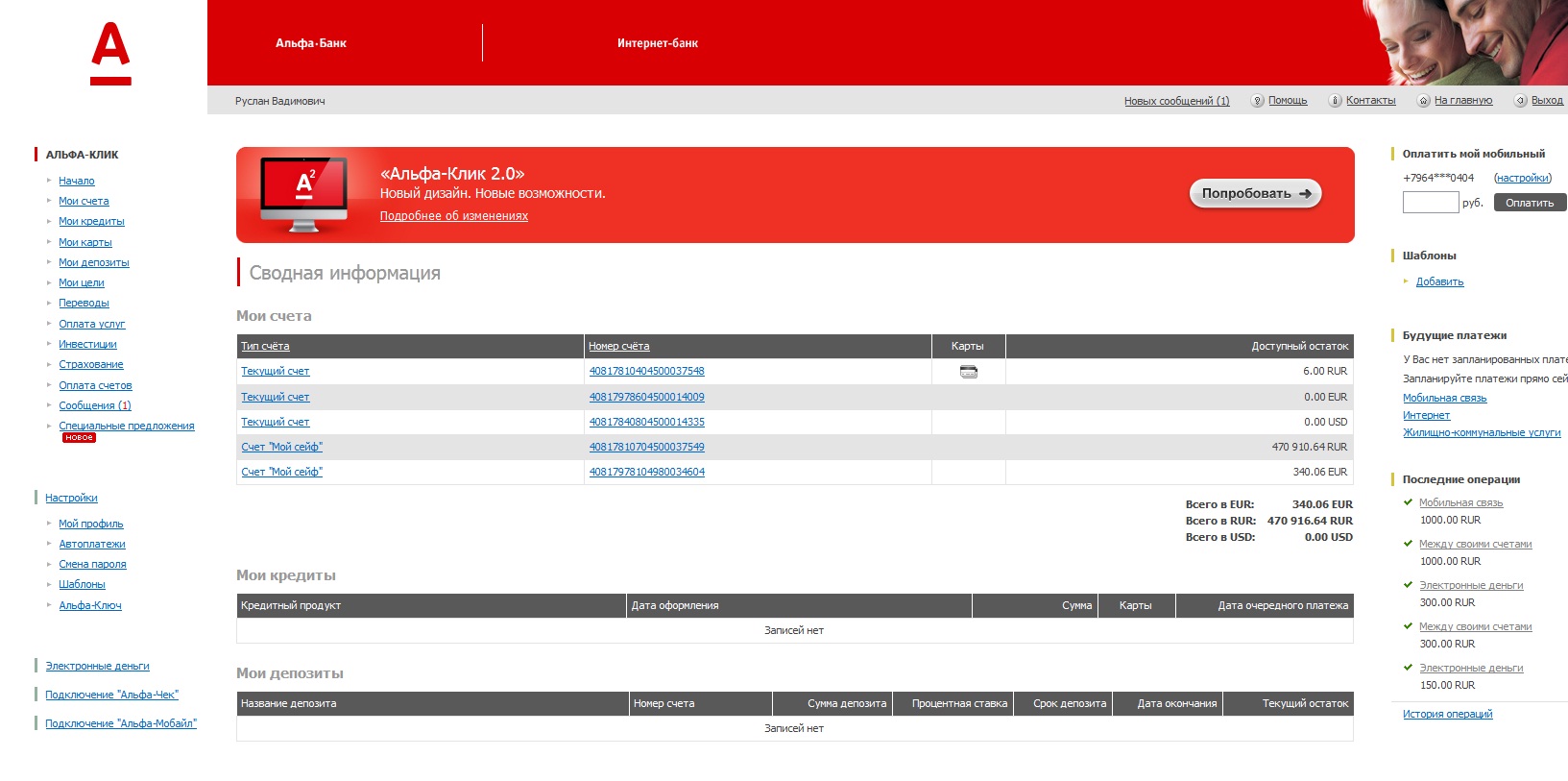The image size is (1568, 781).
Task: Open Шаблоны link in the left sidebar
Action: tap(82, 584)
